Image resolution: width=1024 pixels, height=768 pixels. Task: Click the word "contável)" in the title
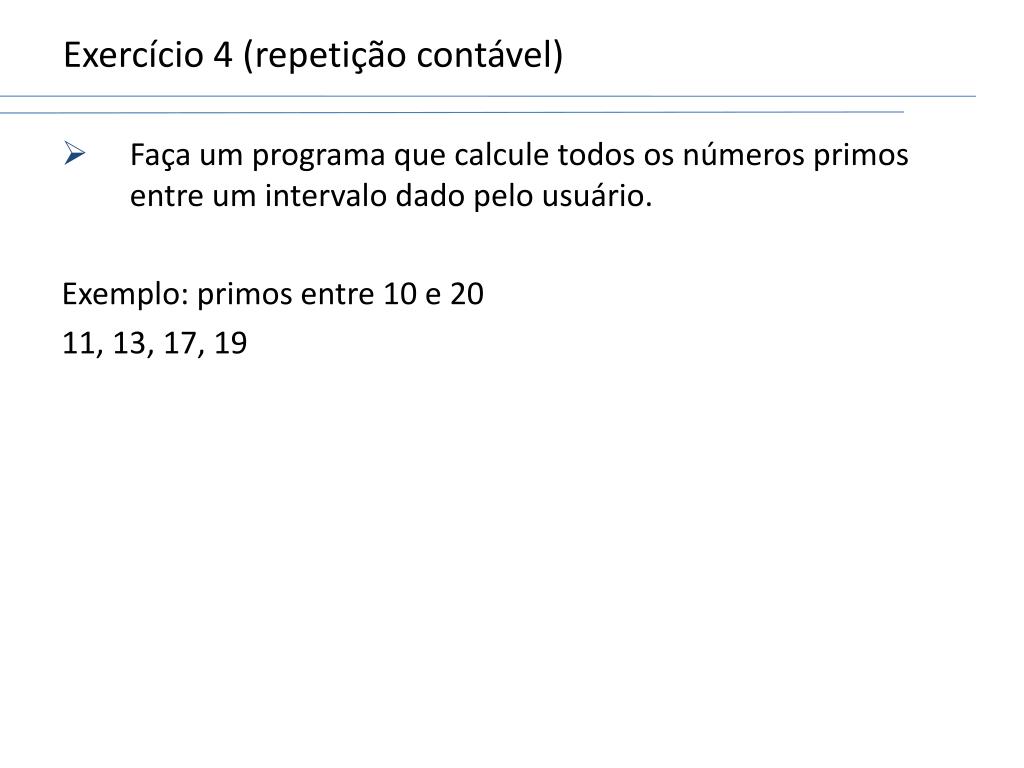pyautogui.click(x=490, y=56)
